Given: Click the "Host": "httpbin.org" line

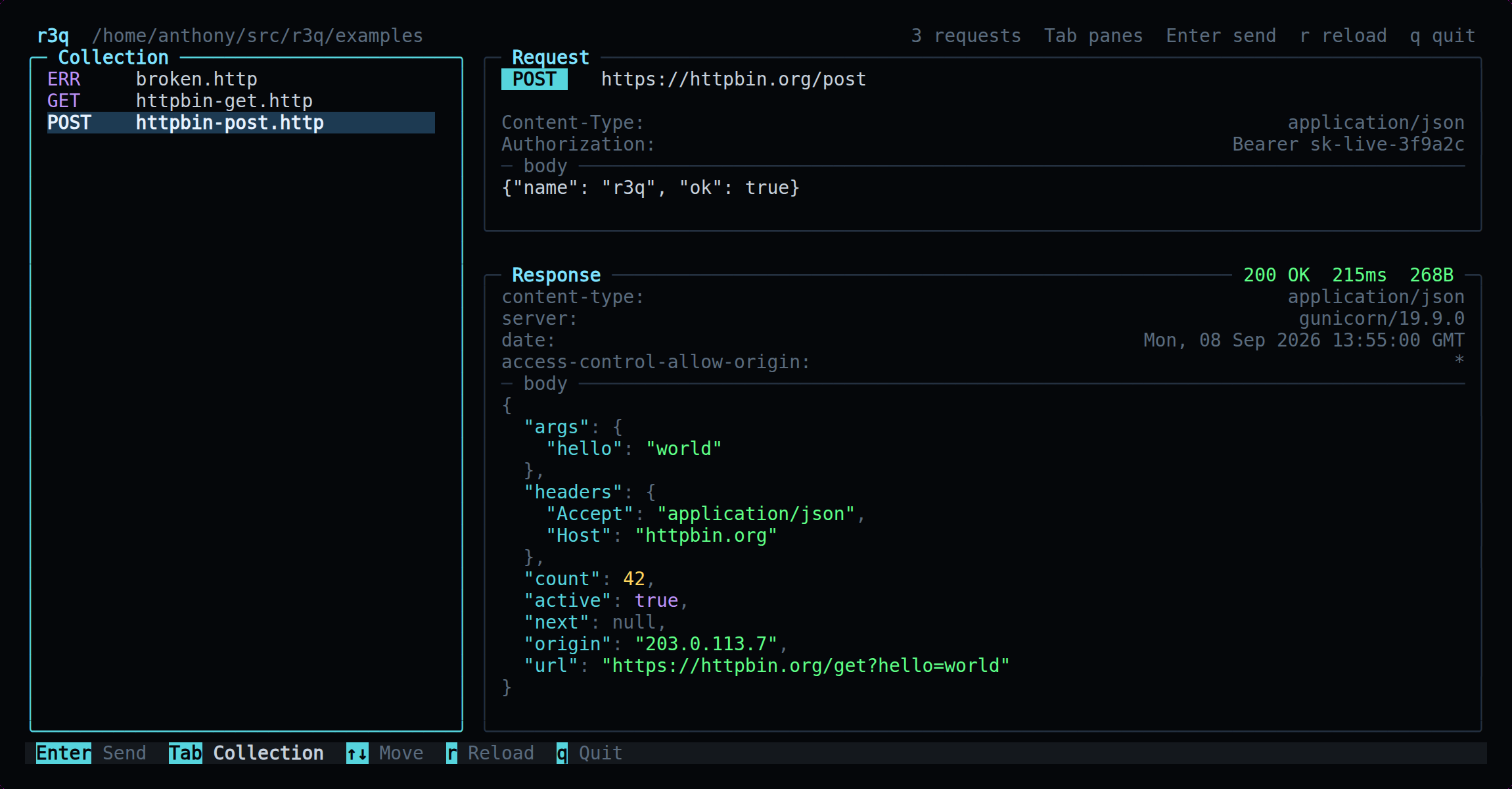Looking at the screenshot, I should 662,535.
